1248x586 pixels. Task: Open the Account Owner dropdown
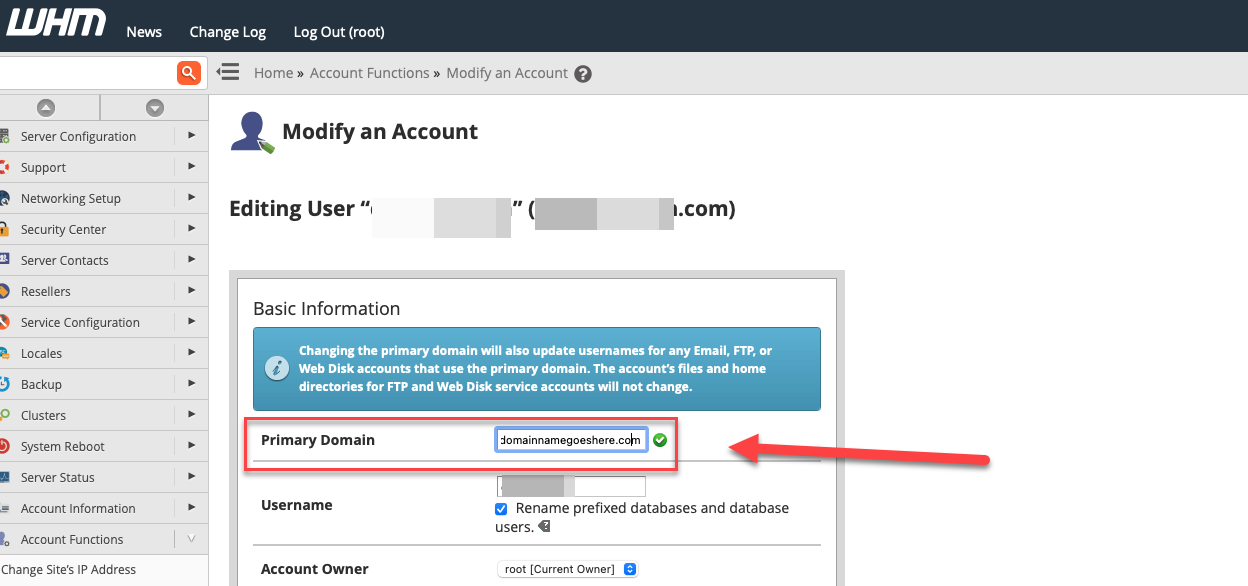point(568,569)
